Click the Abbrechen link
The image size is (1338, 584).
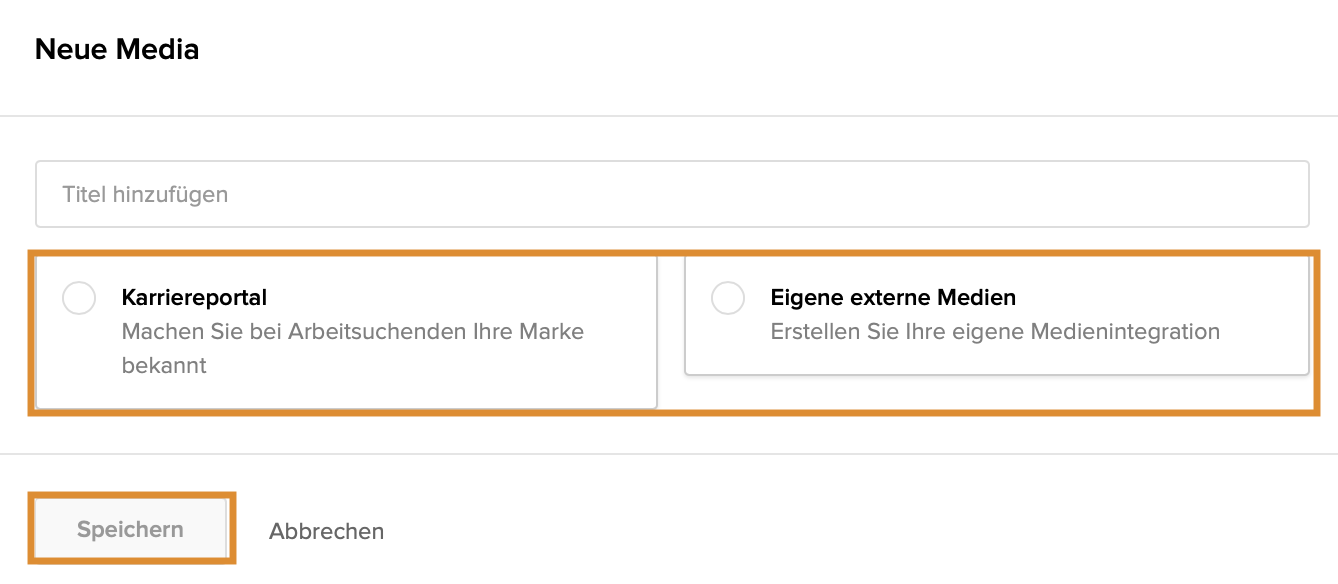(326, 531)
